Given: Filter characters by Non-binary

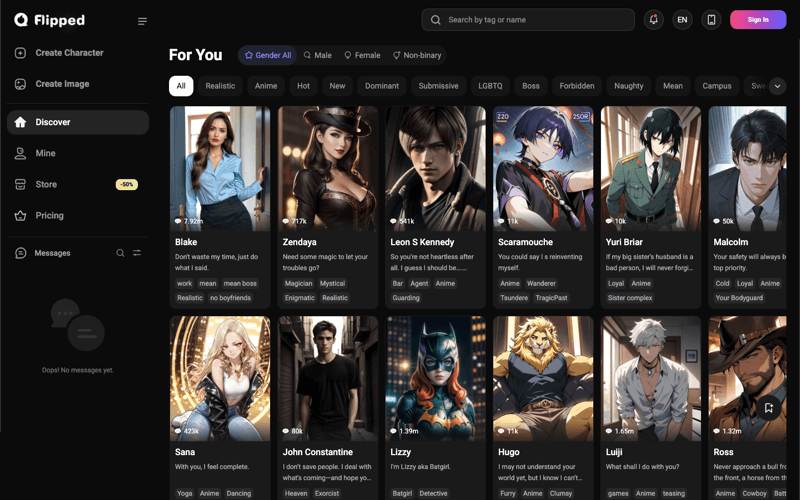Looking at the screenshot, I should pos(417,55).
